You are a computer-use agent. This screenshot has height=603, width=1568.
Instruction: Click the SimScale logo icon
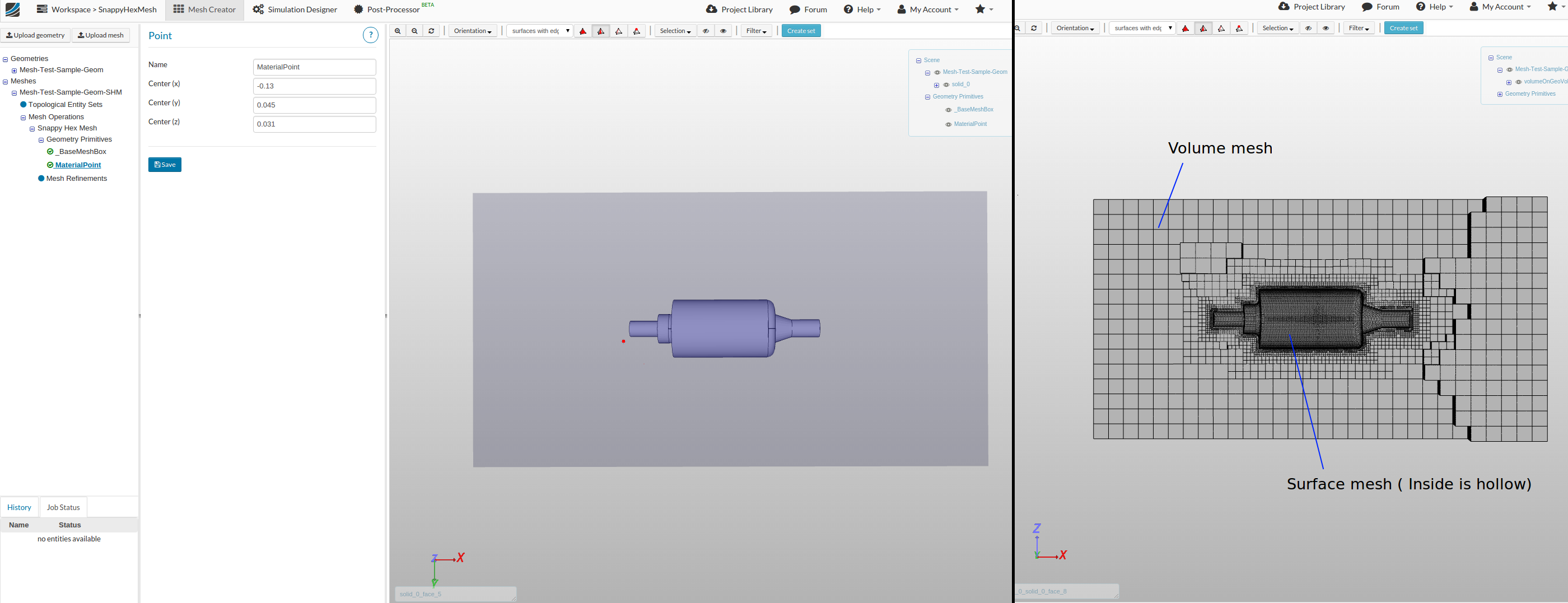[x=12, y=10]
